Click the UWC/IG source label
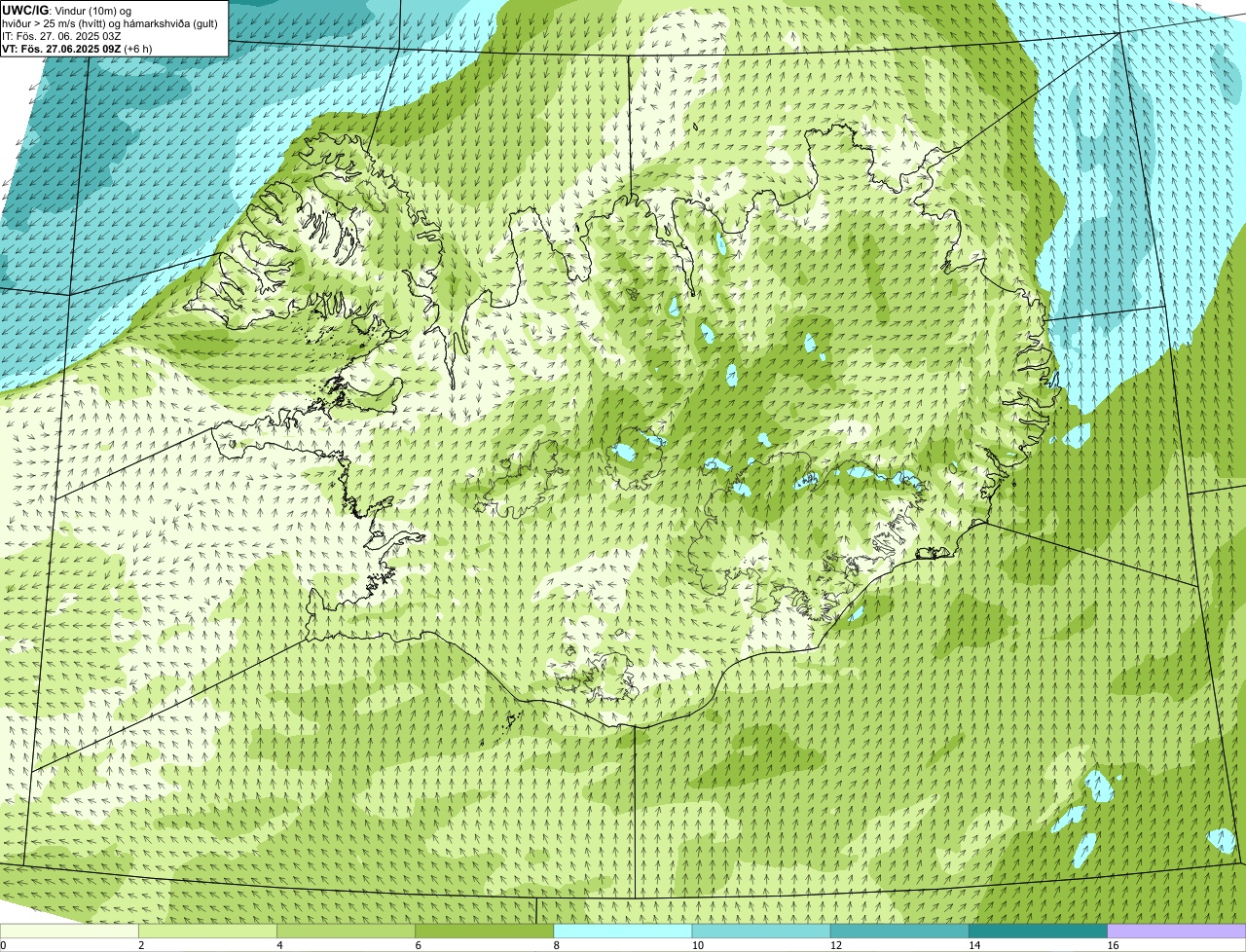1246x952 pixels. coord(25,11)
